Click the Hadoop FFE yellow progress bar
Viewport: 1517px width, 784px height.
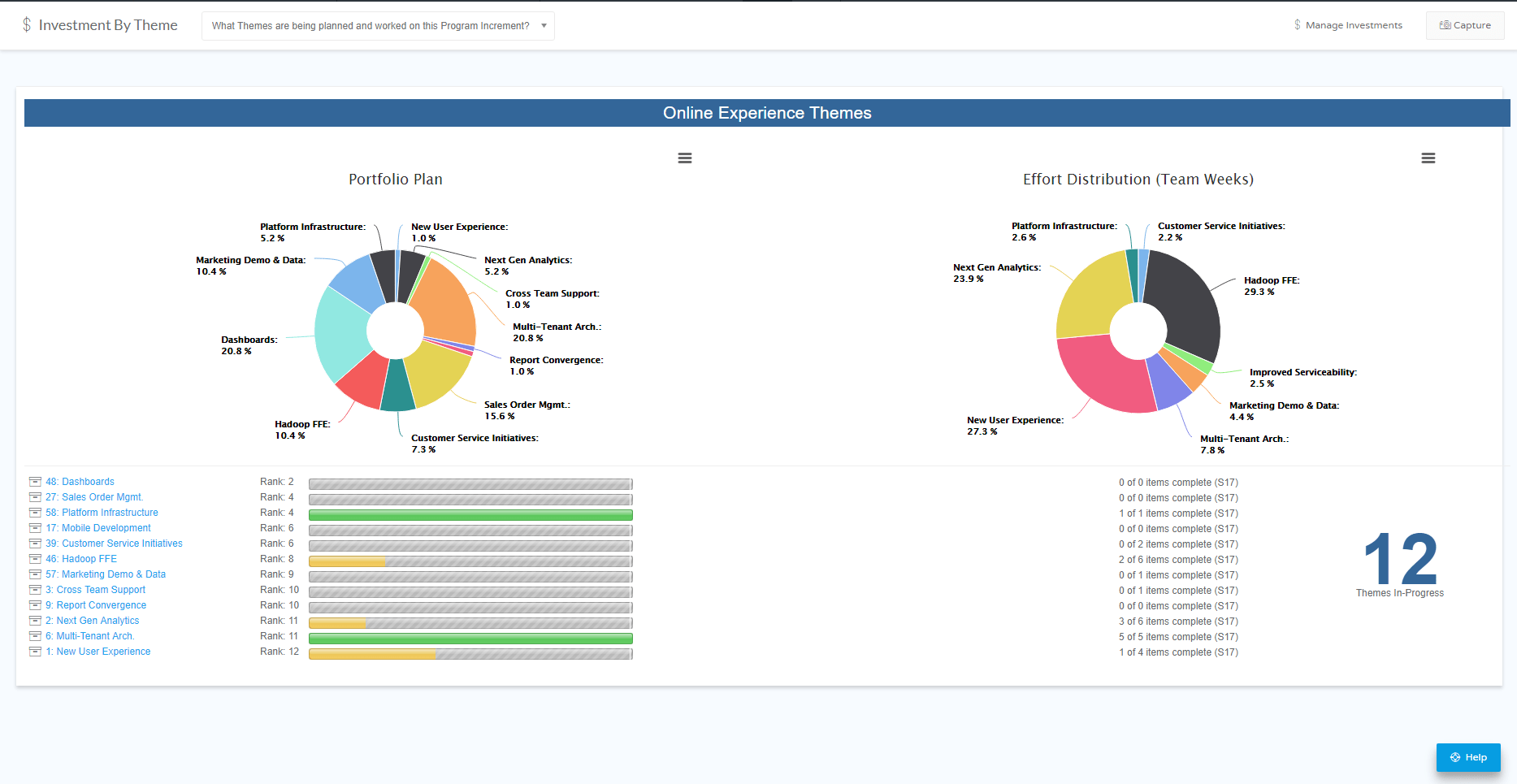[x=347, y=561]
